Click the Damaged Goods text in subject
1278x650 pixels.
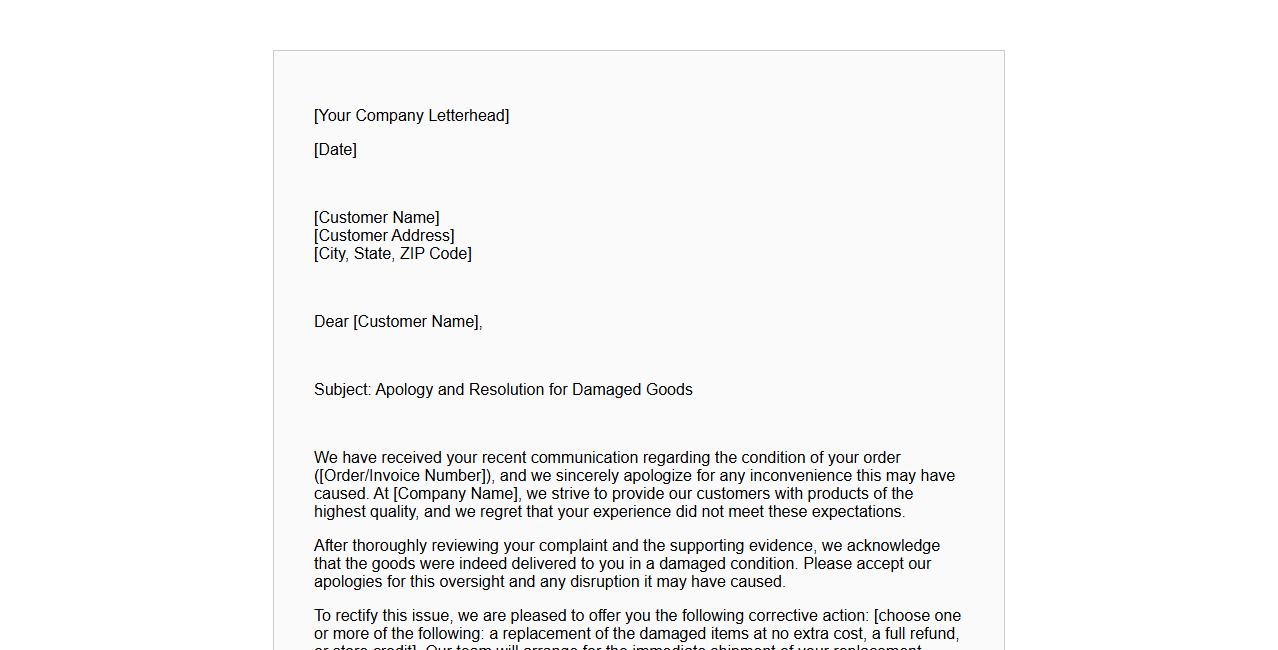click(x=632, y=390)
